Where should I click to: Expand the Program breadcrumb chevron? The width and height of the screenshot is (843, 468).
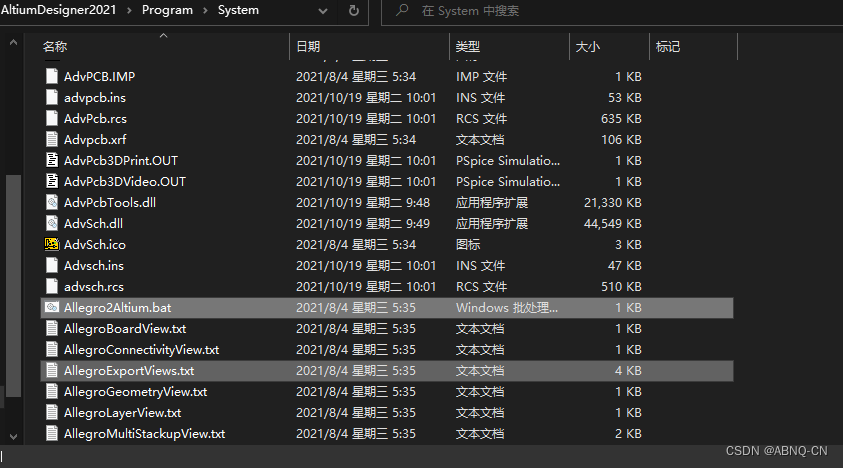205,10
